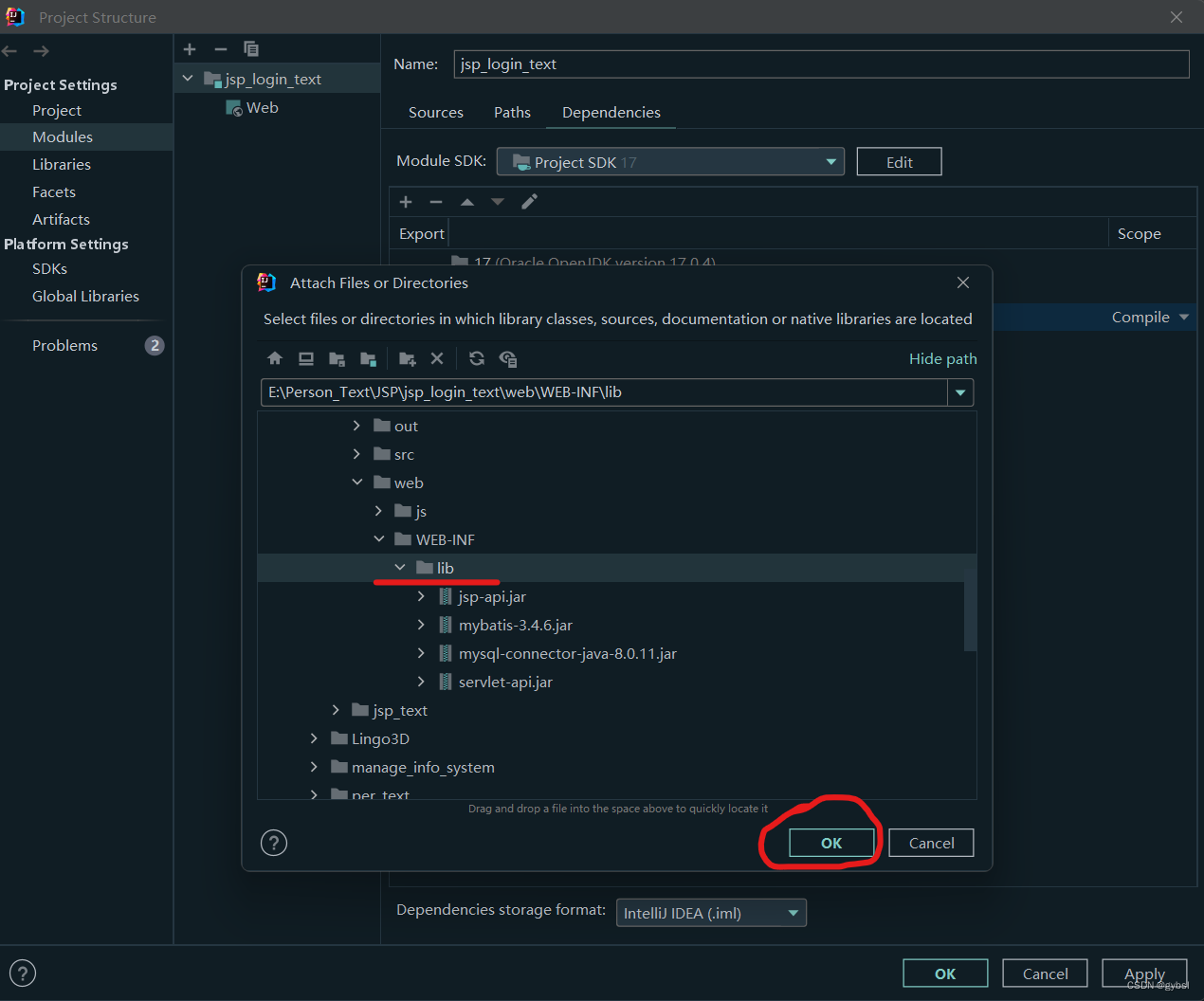Image resolution: width=1204 pixels, height=1001 pixels.
Task: Expand the out folder
Action: 356,426
